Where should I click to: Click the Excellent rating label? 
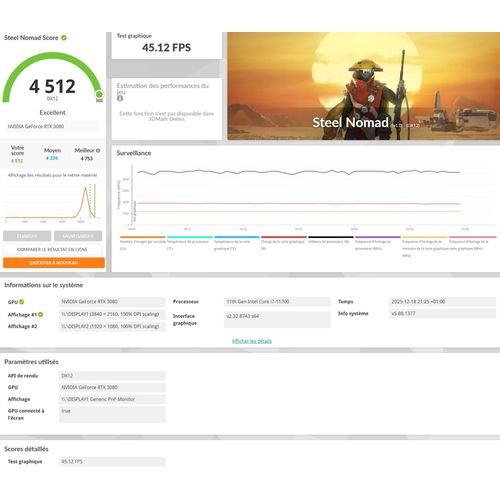pos(52,113)
